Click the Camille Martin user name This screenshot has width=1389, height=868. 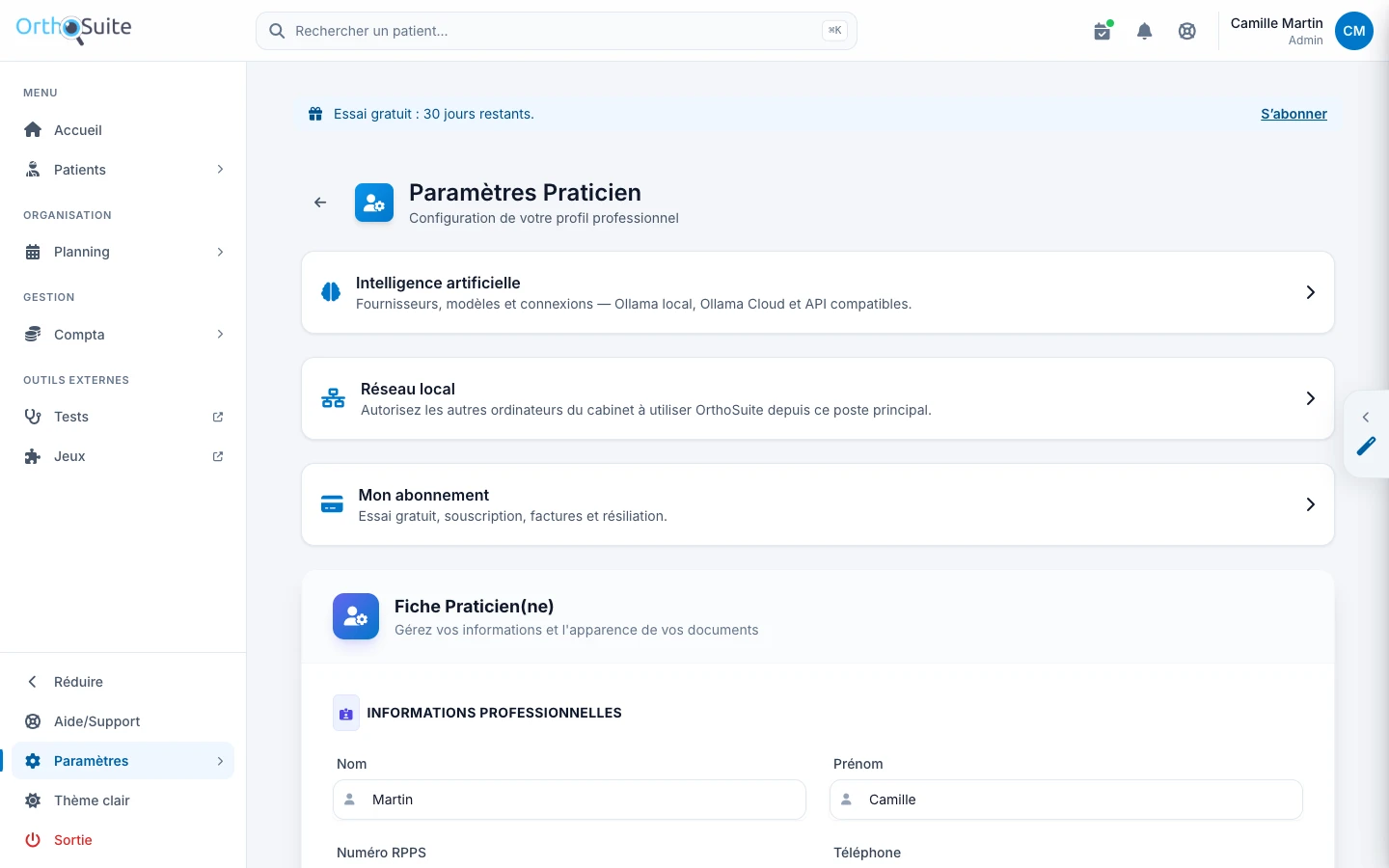click(1276, 23)
